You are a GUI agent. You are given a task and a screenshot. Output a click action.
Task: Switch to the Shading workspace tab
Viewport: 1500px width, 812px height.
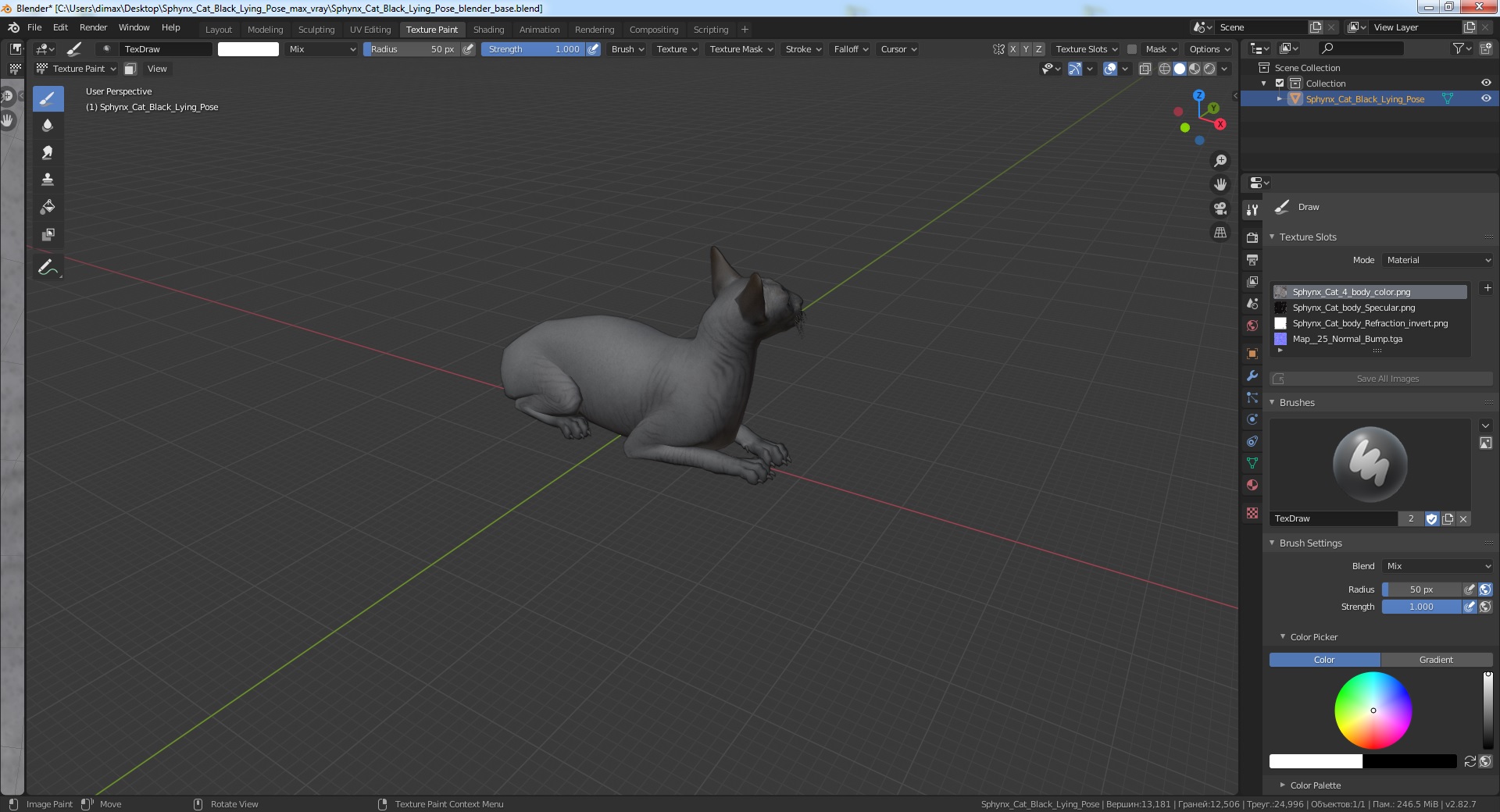click(x=488, y=30)
